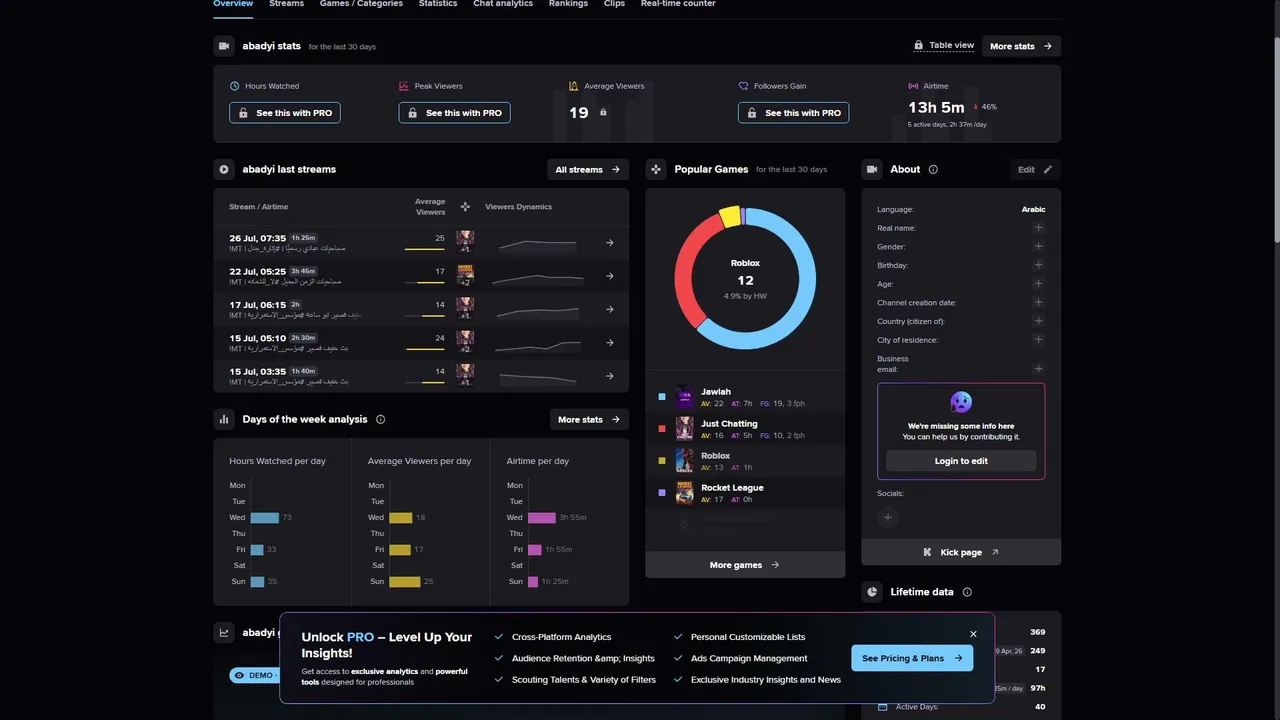The height and width of the screenshot is (720, 1280).
Task: Add a social link with plus icon
Action: pyautogui.click(x=888, y=517)
